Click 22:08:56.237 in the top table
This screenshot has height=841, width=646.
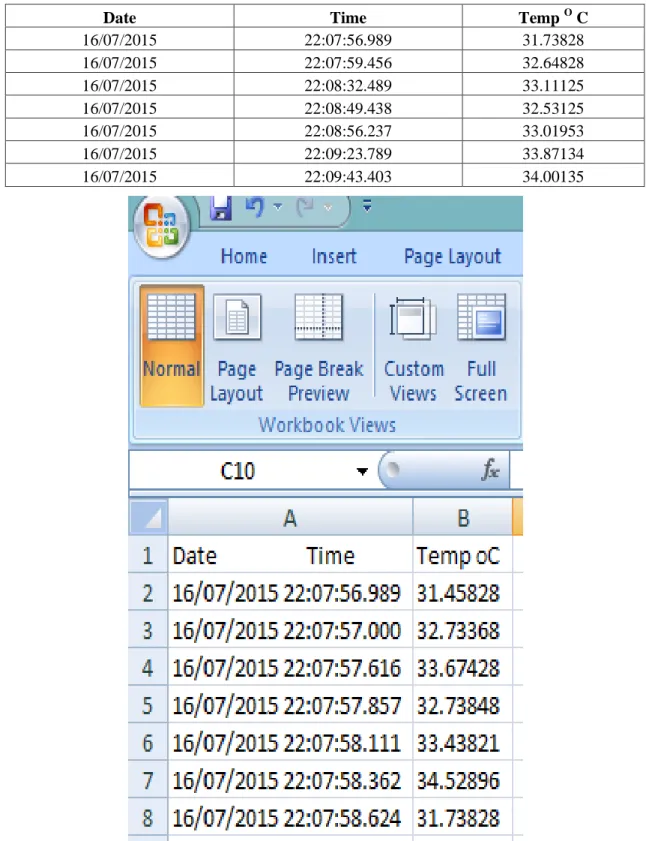pyautogui.click(x=348, y=131)
